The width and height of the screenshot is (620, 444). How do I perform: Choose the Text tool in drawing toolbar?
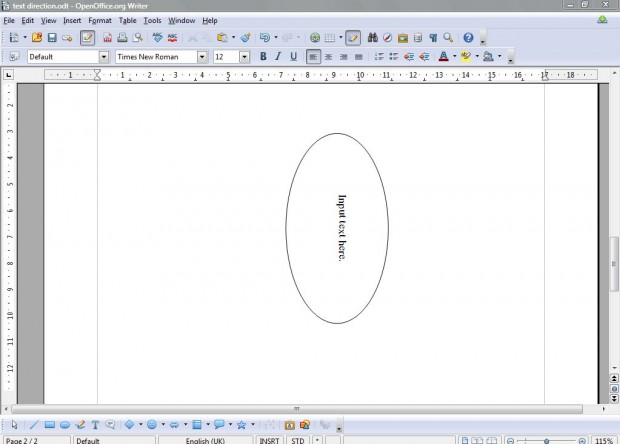coord(95,425)
